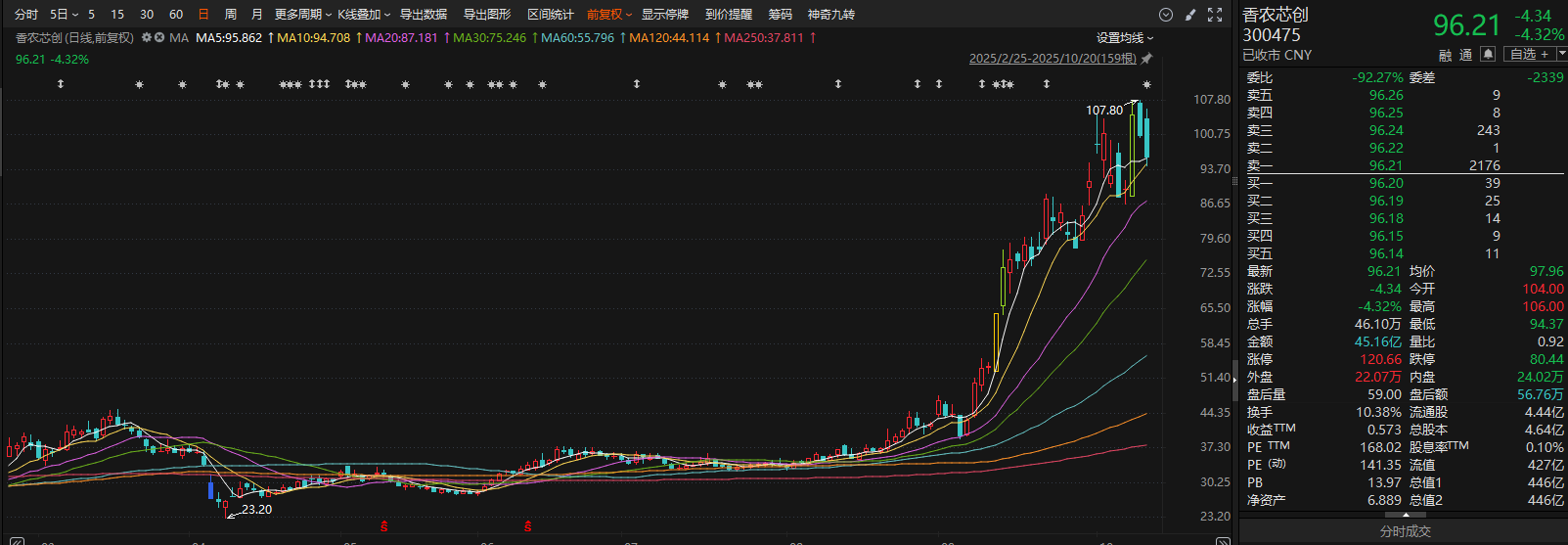This screenshot has height=545, width=1568.
Task: Click the circled down-arrow icon
Action: coord(1165,15)
